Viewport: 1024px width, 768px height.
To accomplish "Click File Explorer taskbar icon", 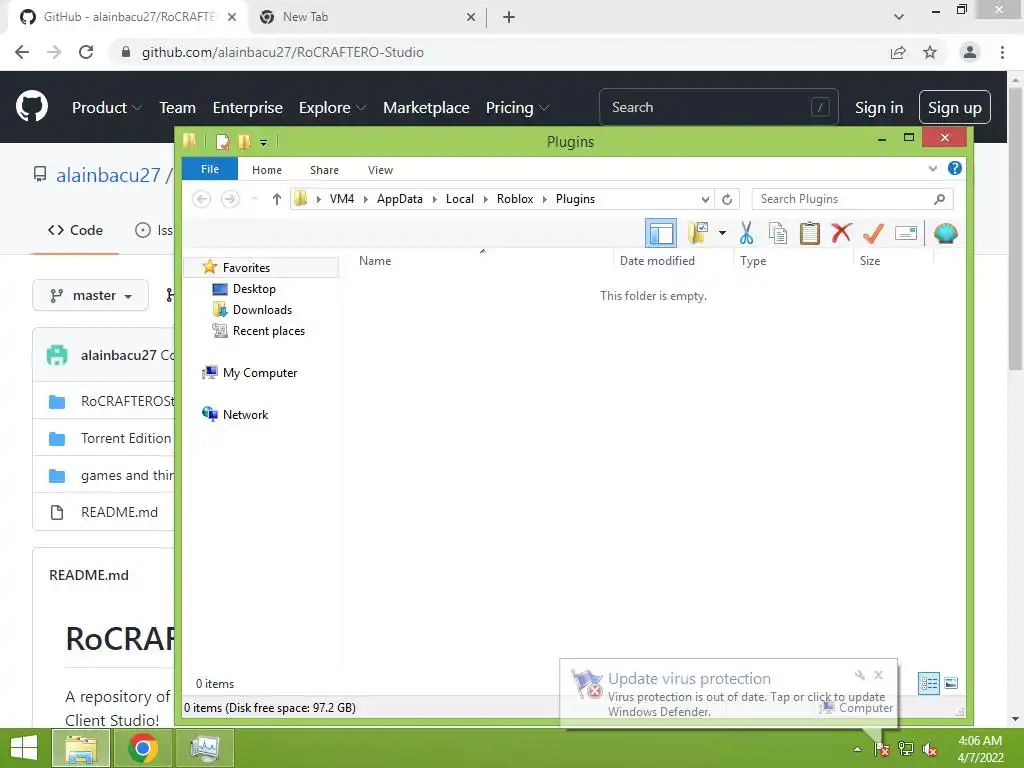I will point(80,748).
